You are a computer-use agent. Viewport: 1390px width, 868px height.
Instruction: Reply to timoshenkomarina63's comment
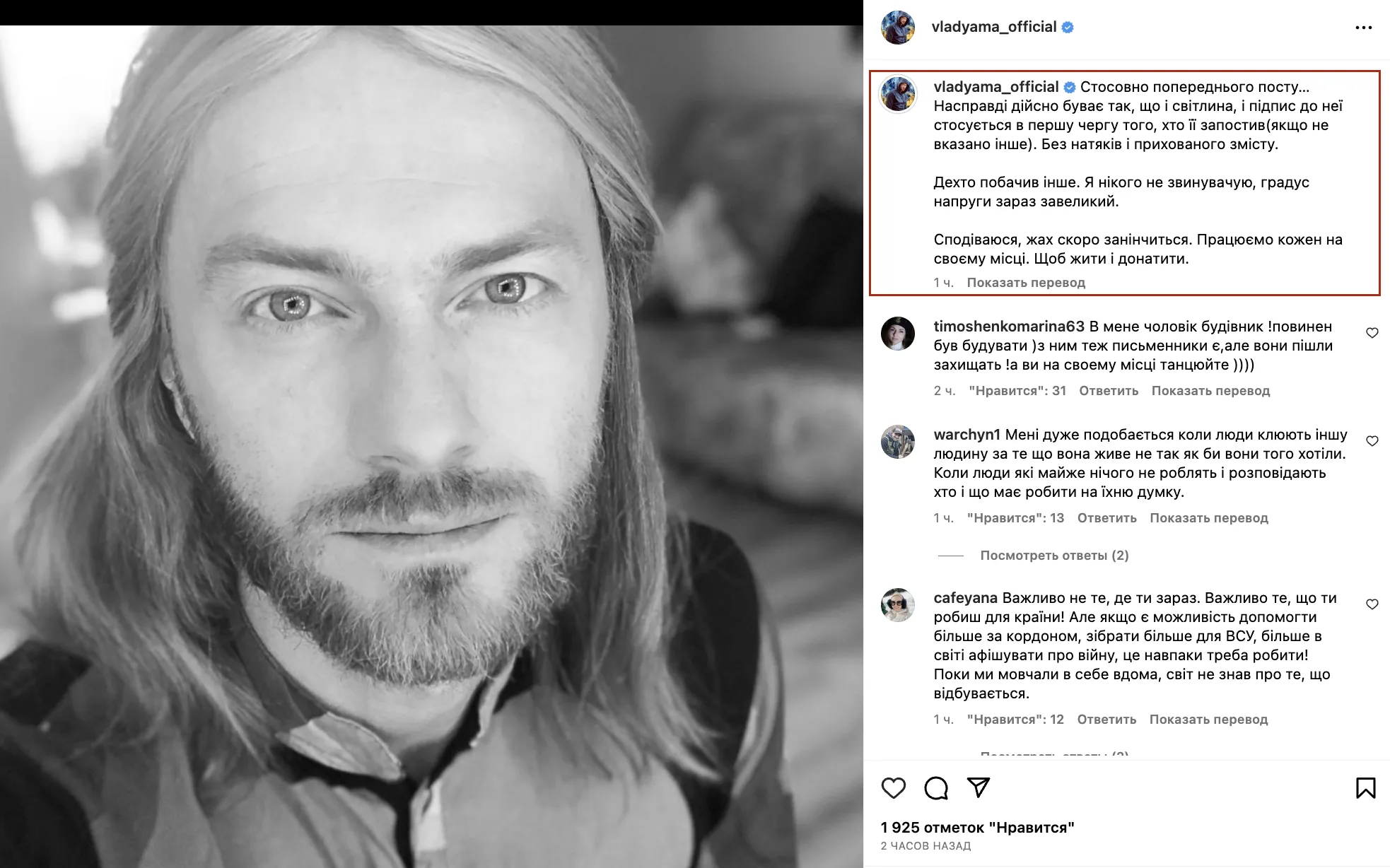(x=1109, y=391)
